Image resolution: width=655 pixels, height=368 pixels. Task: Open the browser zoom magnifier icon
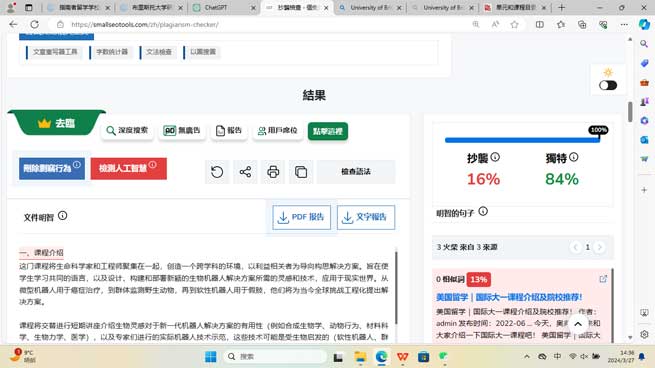tap(476, 24)
